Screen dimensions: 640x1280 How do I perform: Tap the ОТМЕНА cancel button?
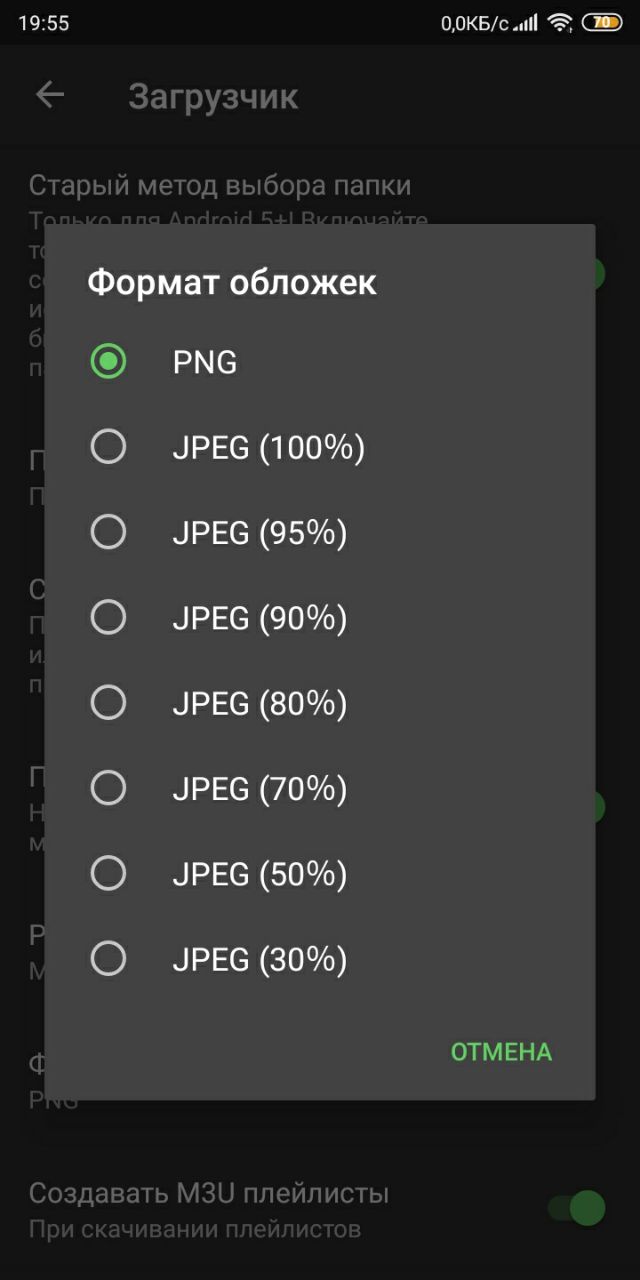tap(501, 1052)
